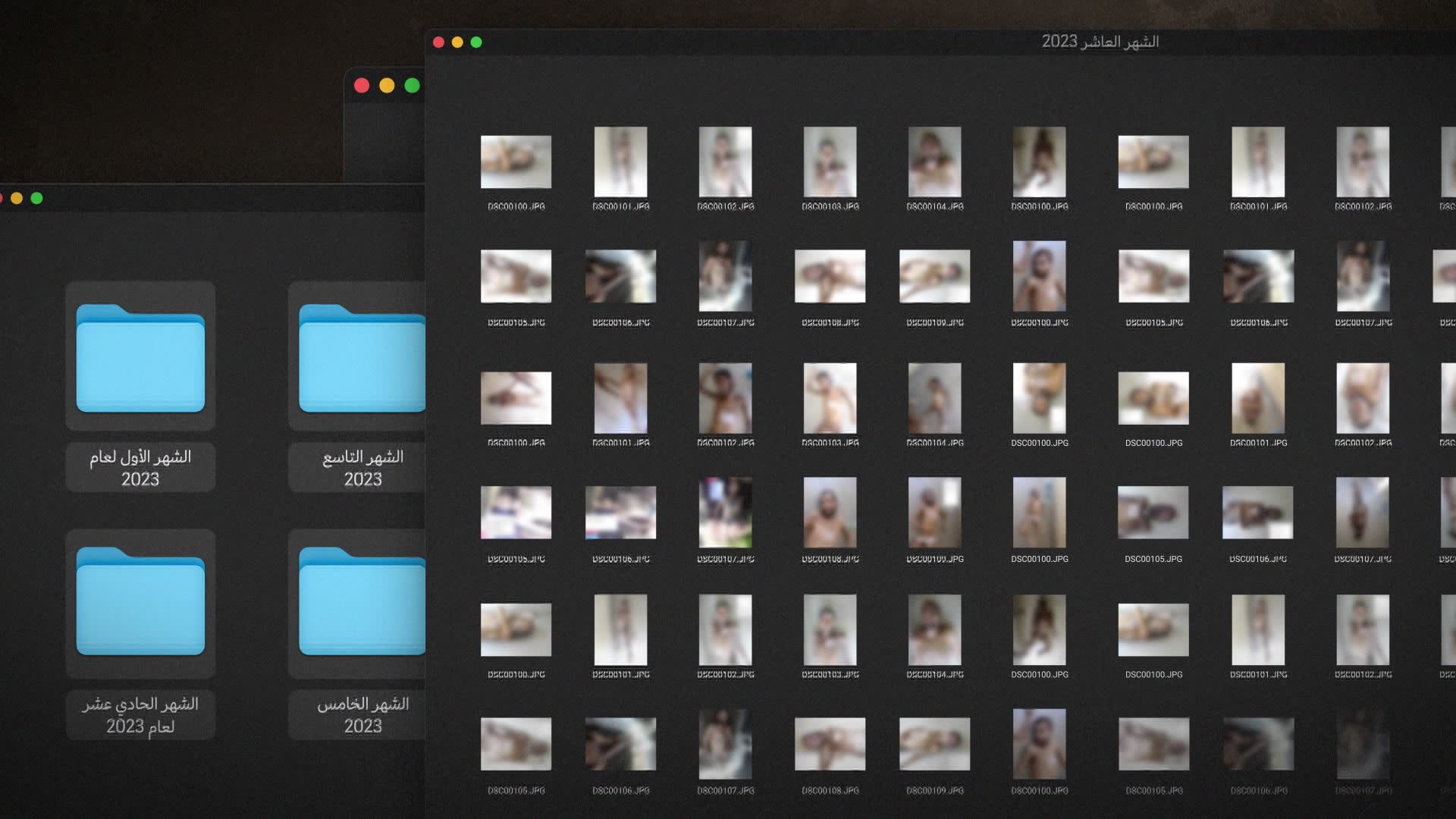Viewport: 1456px width, 819px height.
Task: Select DSC00103.JPG thumbnail in the third row
Action: pos(830,397)
